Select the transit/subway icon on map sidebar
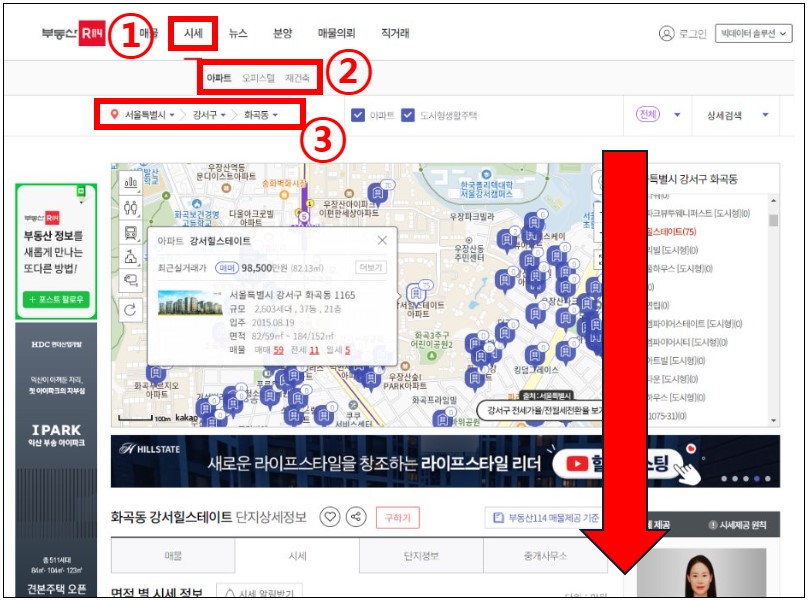Screen dimensions: 808x600 [131, 233]
